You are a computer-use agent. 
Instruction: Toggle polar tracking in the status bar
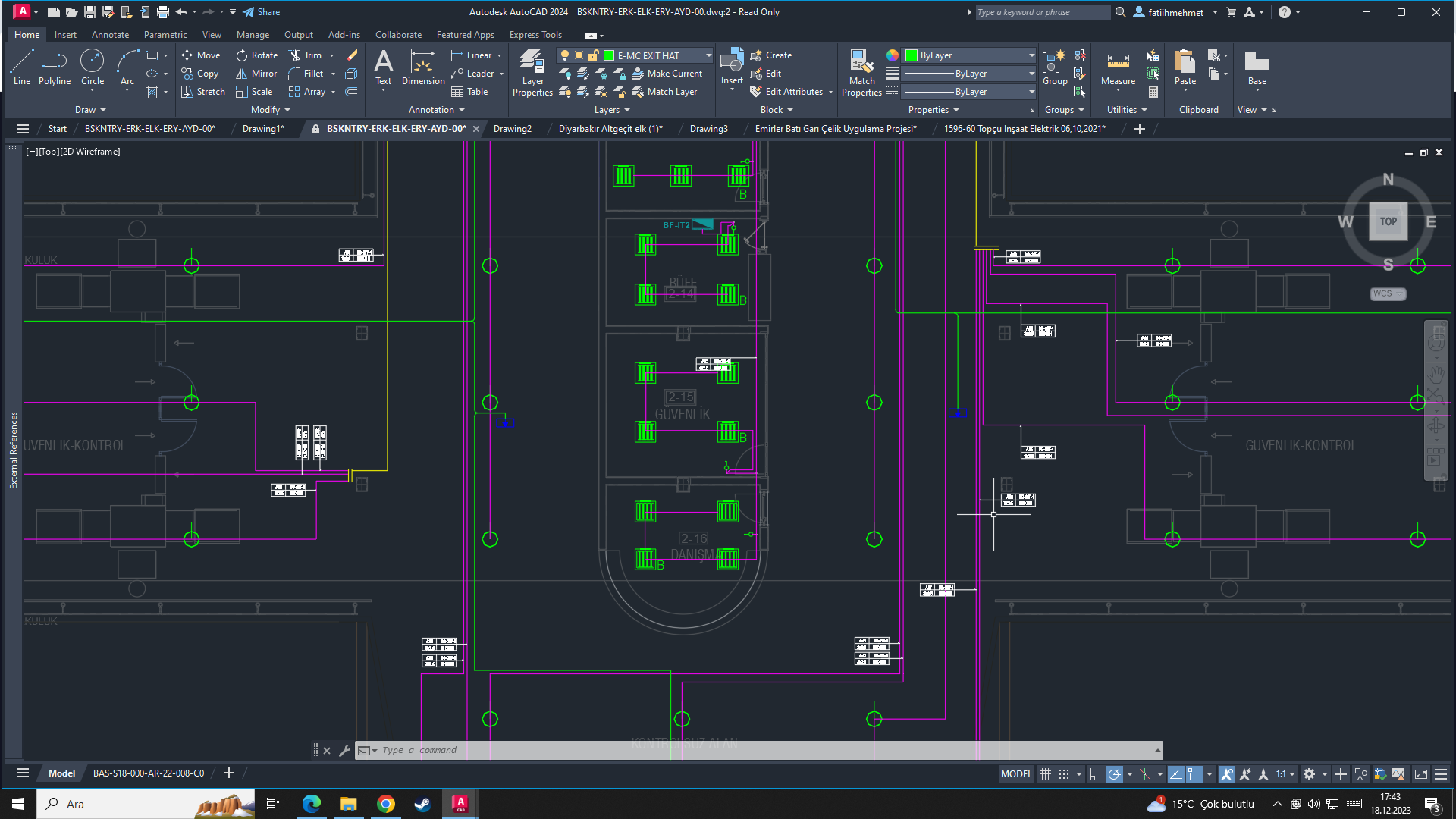click(x=1114, y=774)
